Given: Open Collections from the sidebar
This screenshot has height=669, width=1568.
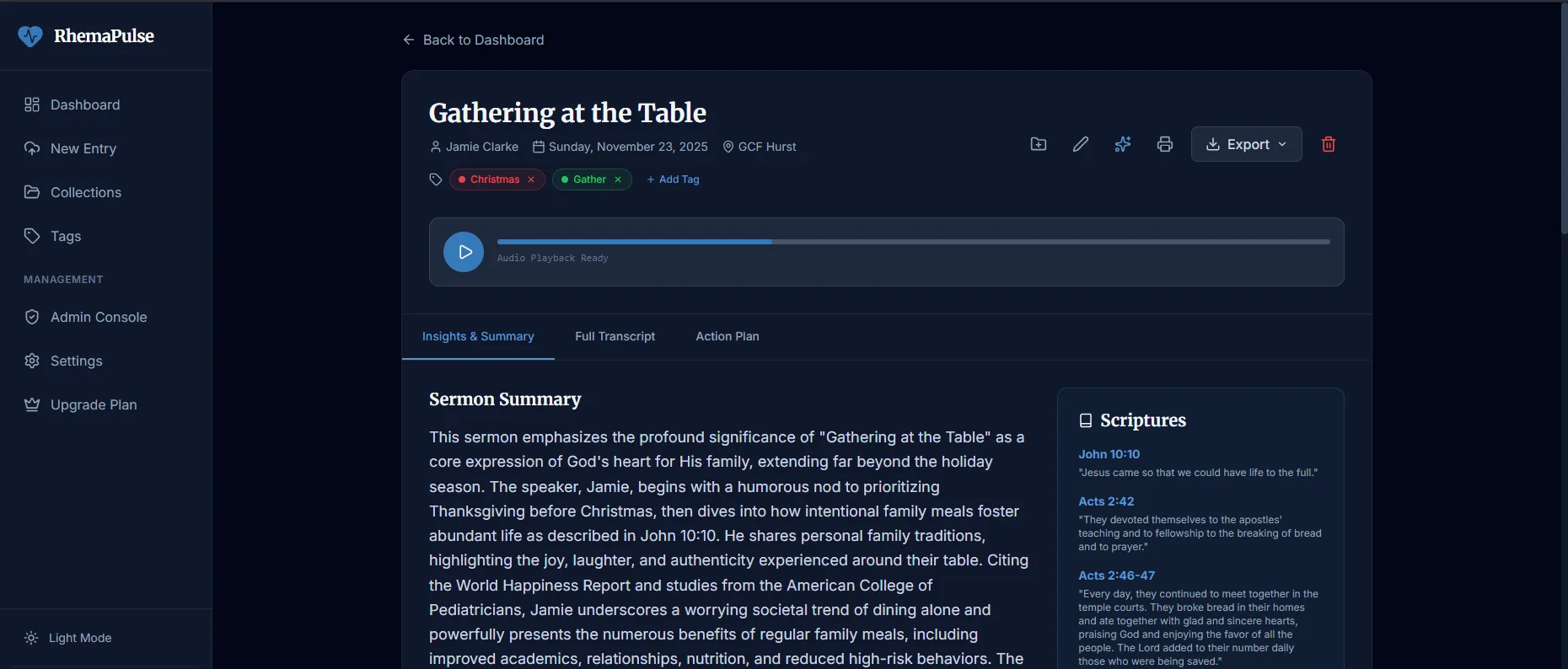Looking at the screenshot, I should 85,192.
